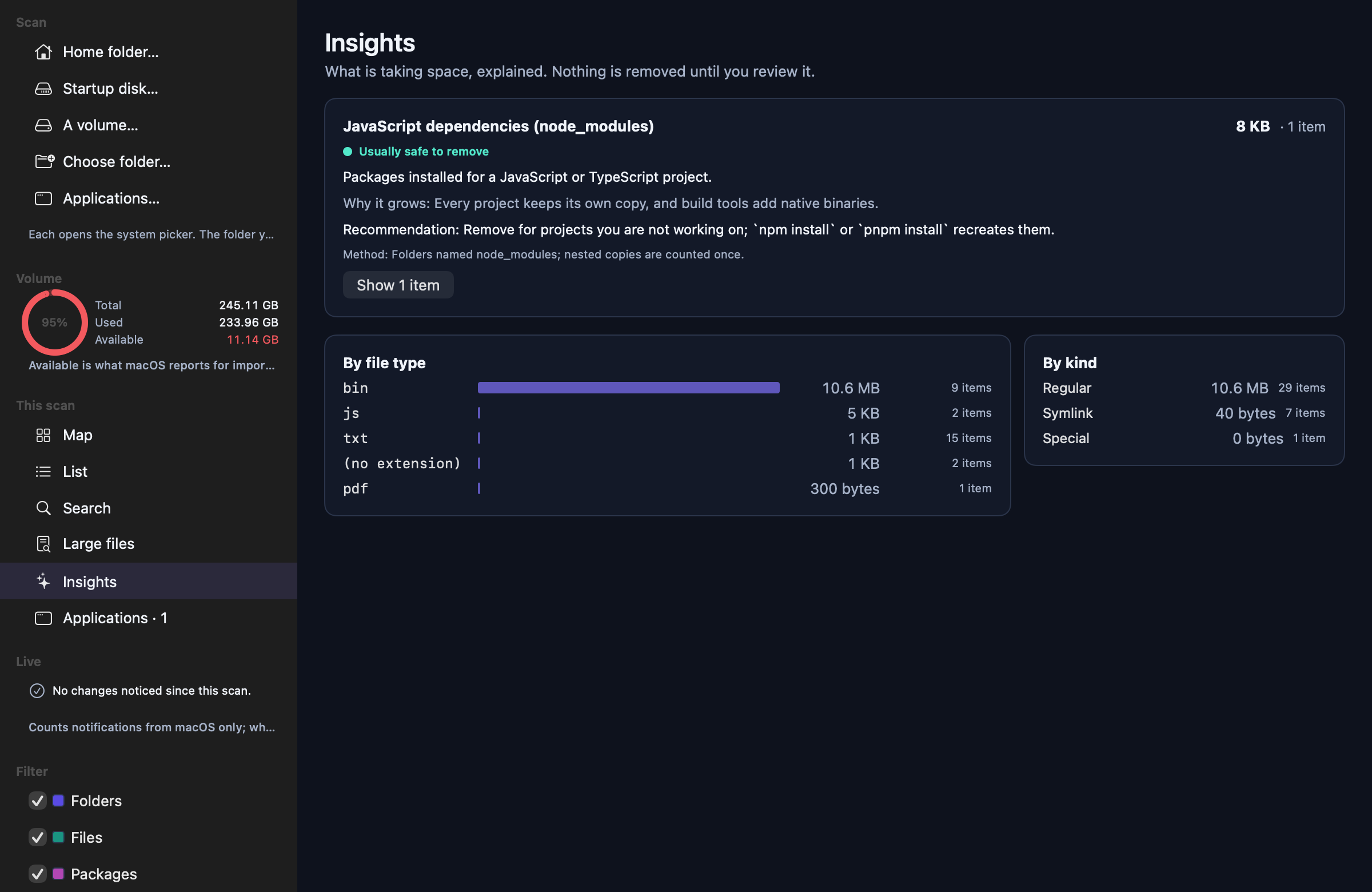Click the sparkle icon beside Insights
This screenshot has width=1372, height=892.
click(x=43, y=581)
